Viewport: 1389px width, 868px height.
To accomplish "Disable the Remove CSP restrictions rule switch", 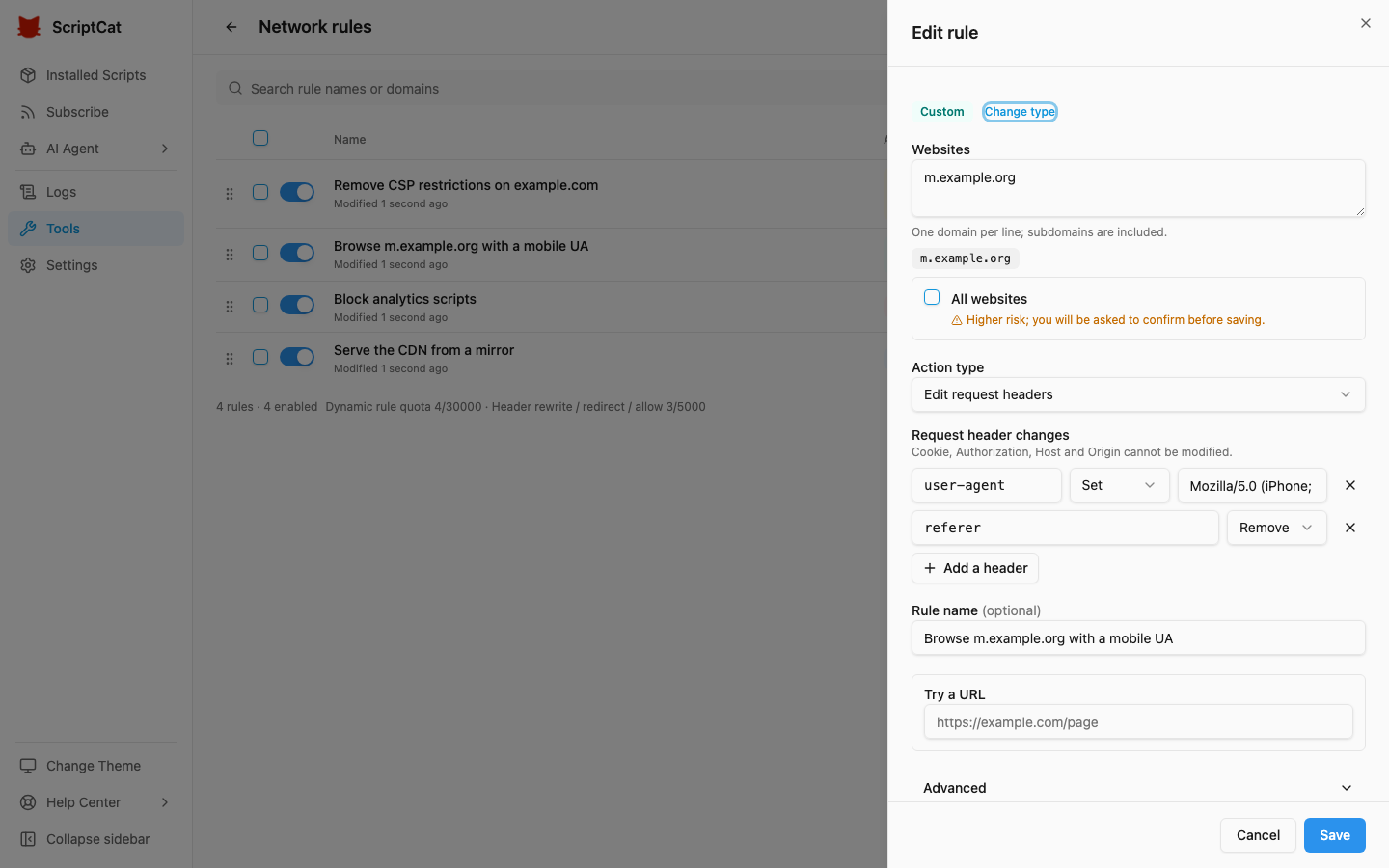I will pyautogui.click(x=297, y=192).
